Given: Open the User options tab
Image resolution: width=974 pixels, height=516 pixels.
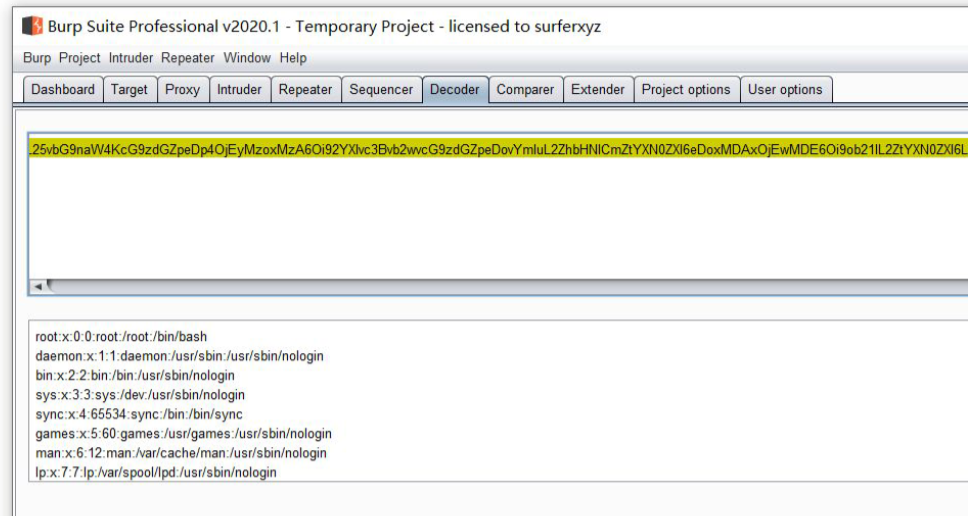Looking at the screenshot, I should pyautogui.click(x=785, y=89).
